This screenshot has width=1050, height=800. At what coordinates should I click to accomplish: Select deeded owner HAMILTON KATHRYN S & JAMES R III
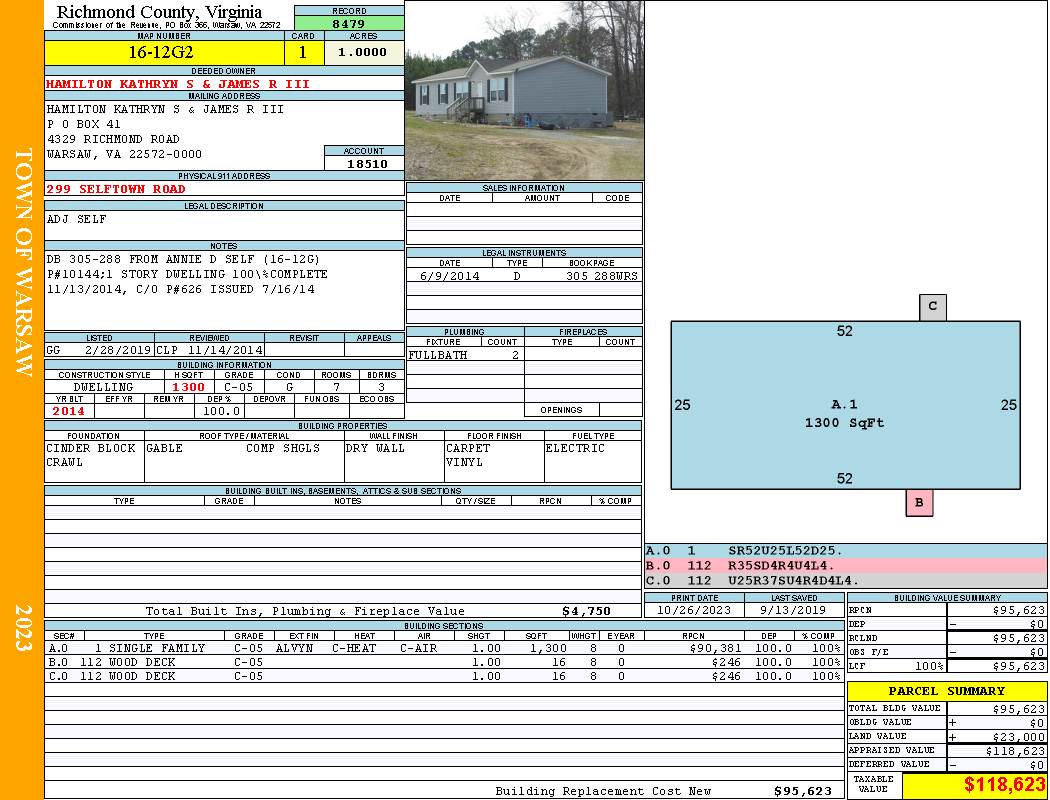coord(178,84)
